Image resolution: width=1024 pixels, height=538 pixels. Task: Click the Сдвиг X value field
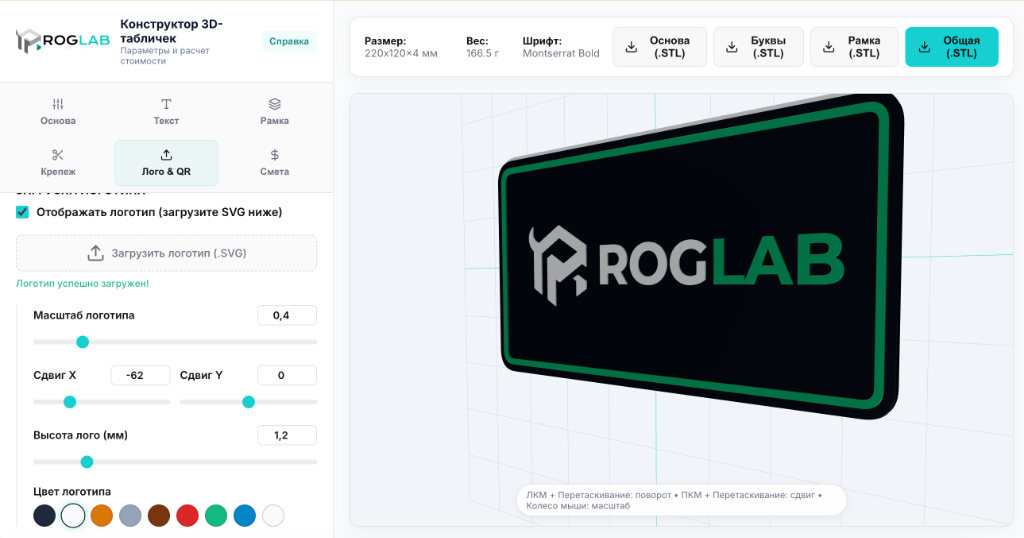tap(140, 375)
